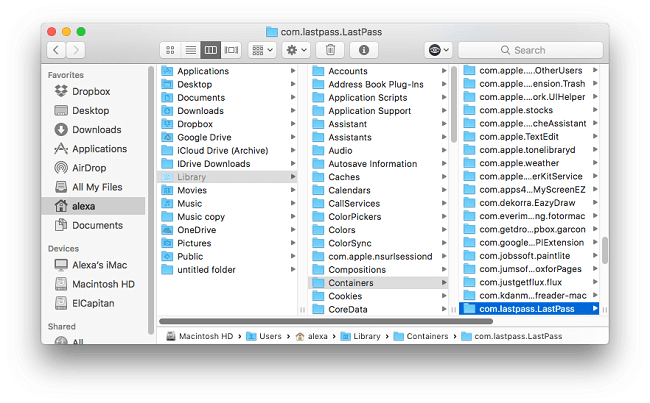Click Users in the path bar
Screen dimensions: 650x403
click(x=264, y=336)
